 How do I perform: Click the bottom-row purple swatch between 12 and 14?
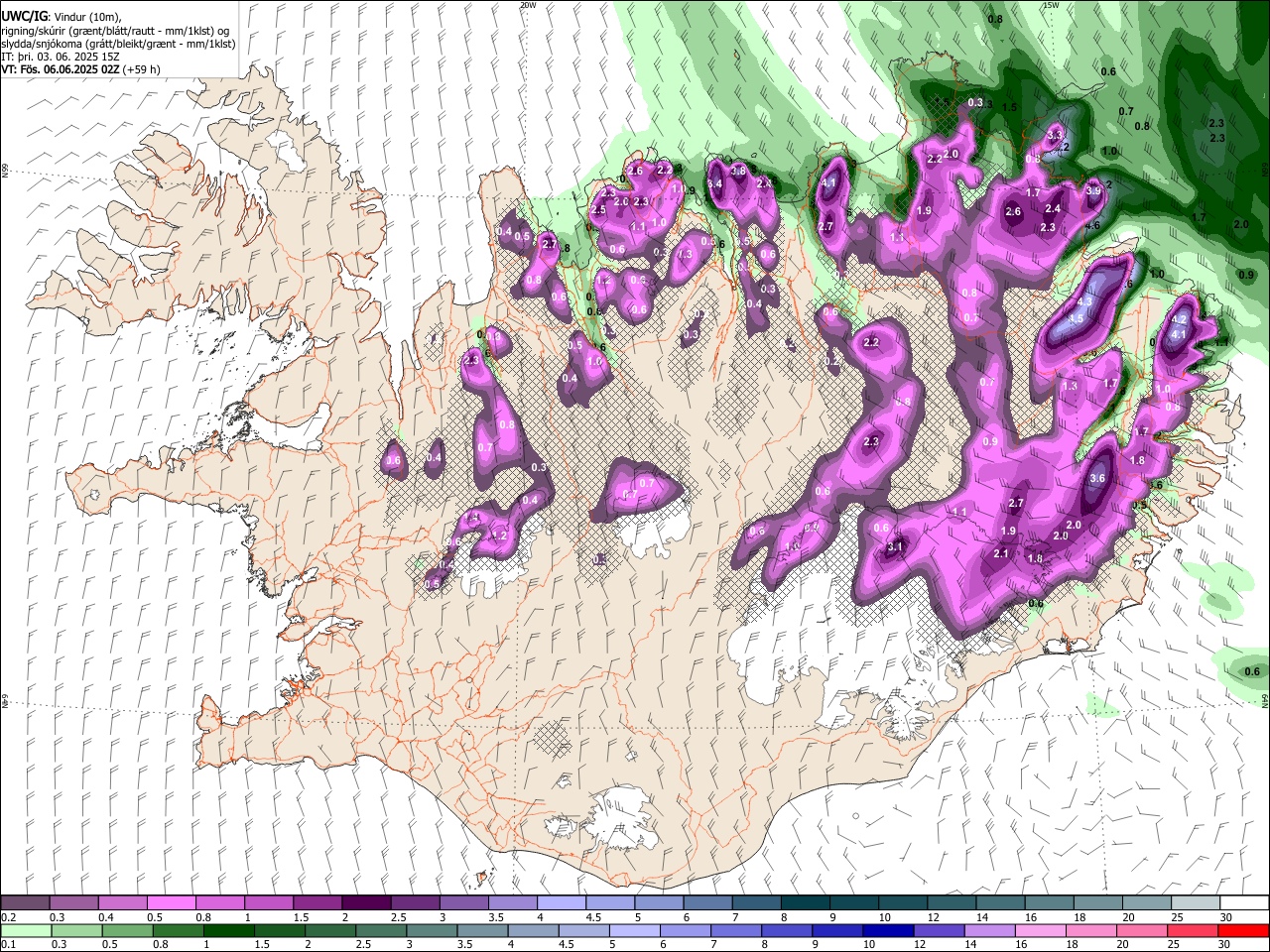click(x=939, y=930)
